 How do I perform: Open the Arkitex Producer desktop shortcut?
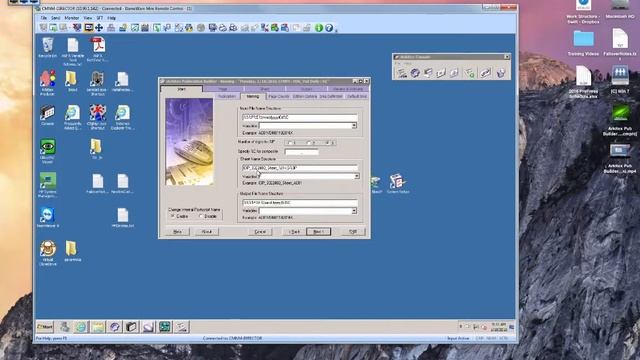pos(47,83)
